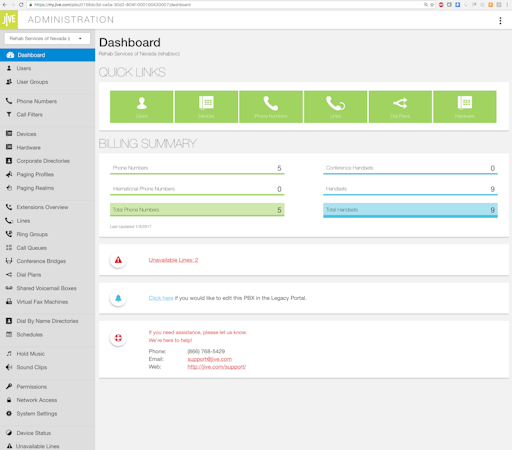Open the Devices quick link tile
The image size is (512, 450).
206,107
